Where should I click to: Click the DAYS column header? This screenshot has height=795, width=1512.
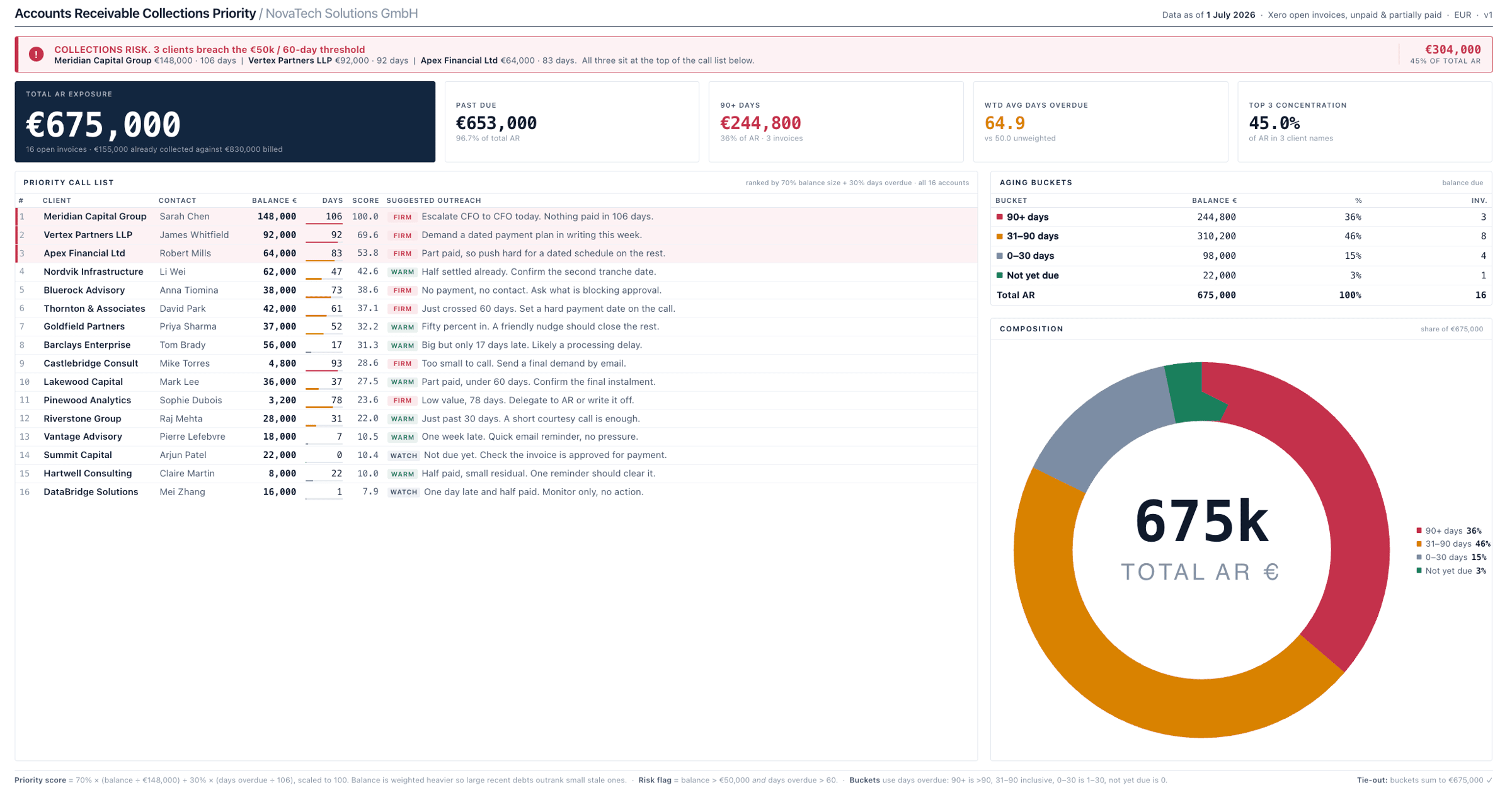tap(333, 200)
